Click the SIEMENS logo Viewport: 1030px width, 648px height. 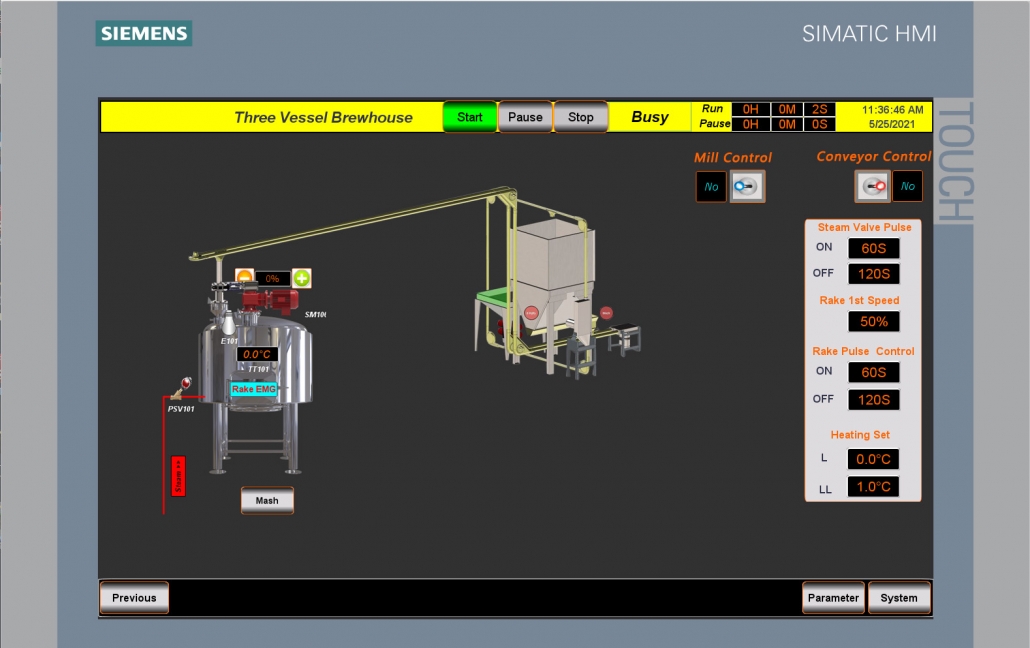144,34
